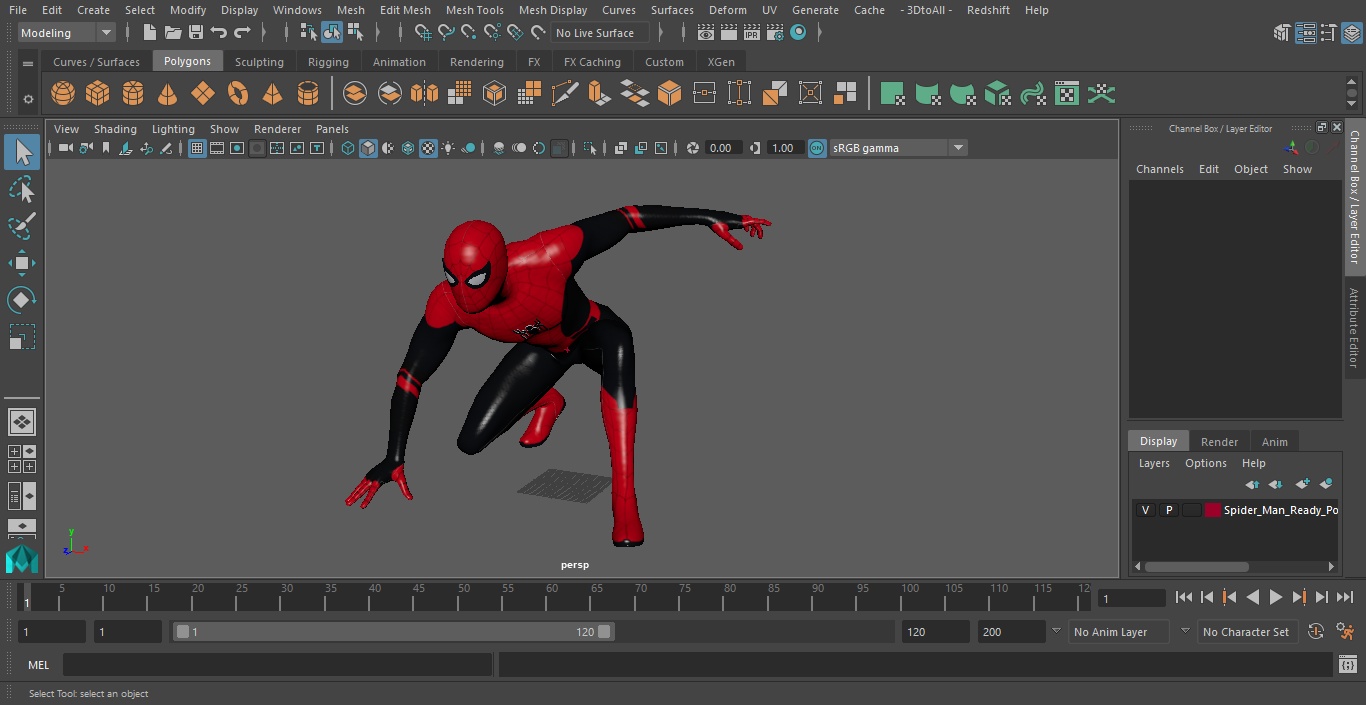Open the Redshift menu
This screenshot has width=1366, height=705.
coord(988,10)
